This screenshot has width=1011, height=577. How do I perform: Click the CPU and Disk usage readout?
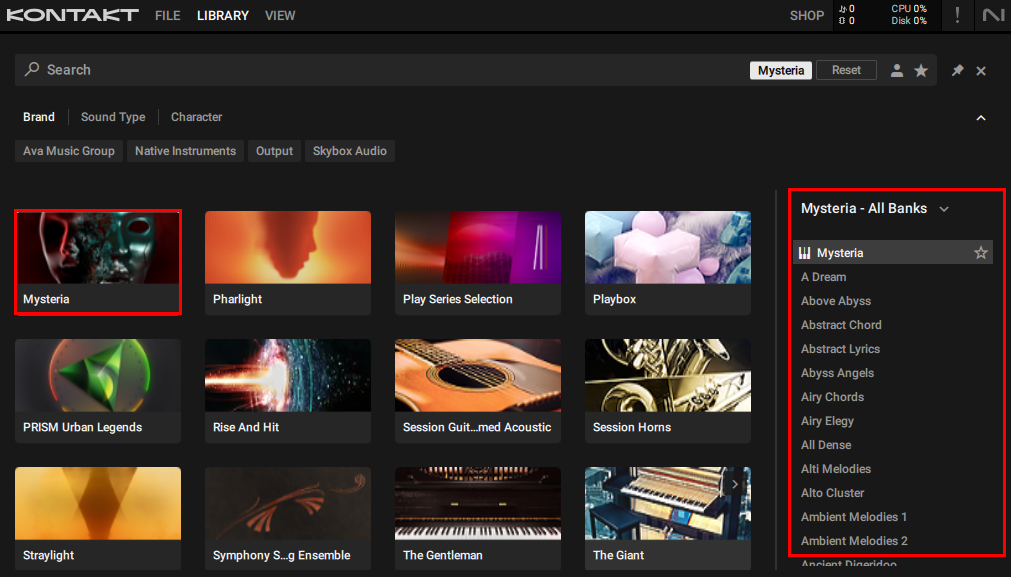(x=908, y=15)
